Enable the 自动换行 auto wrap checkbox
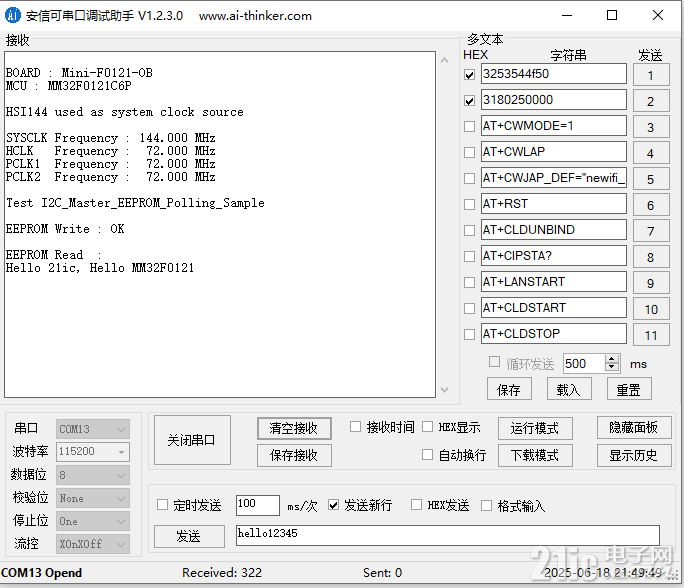Viewport: 684px width, 588px height. tap(428, 455)
